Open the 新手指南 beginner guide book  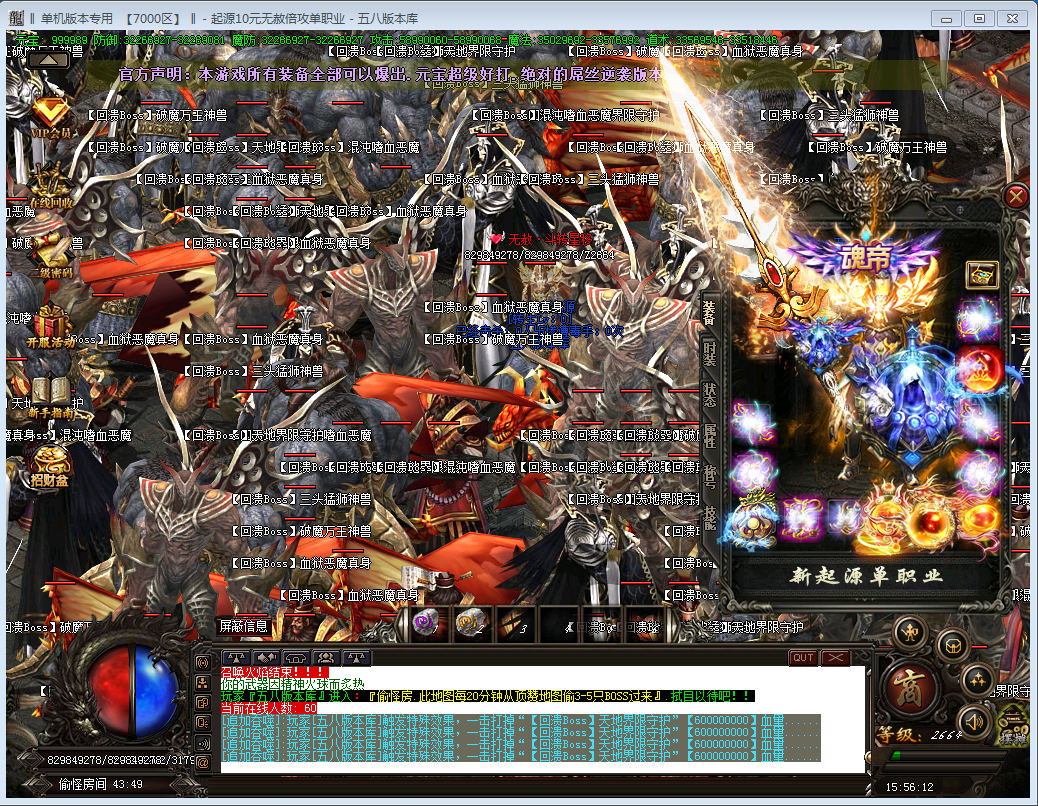point(50,397)
